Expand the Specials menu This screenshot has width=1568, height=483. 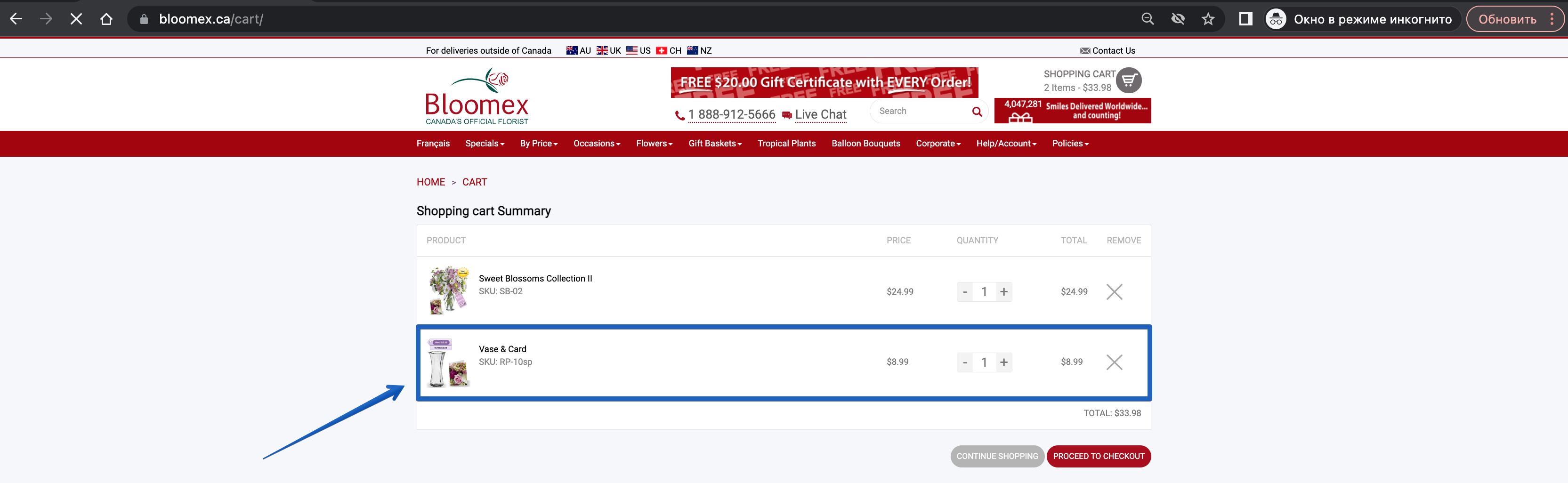click(x=485, y=144)
